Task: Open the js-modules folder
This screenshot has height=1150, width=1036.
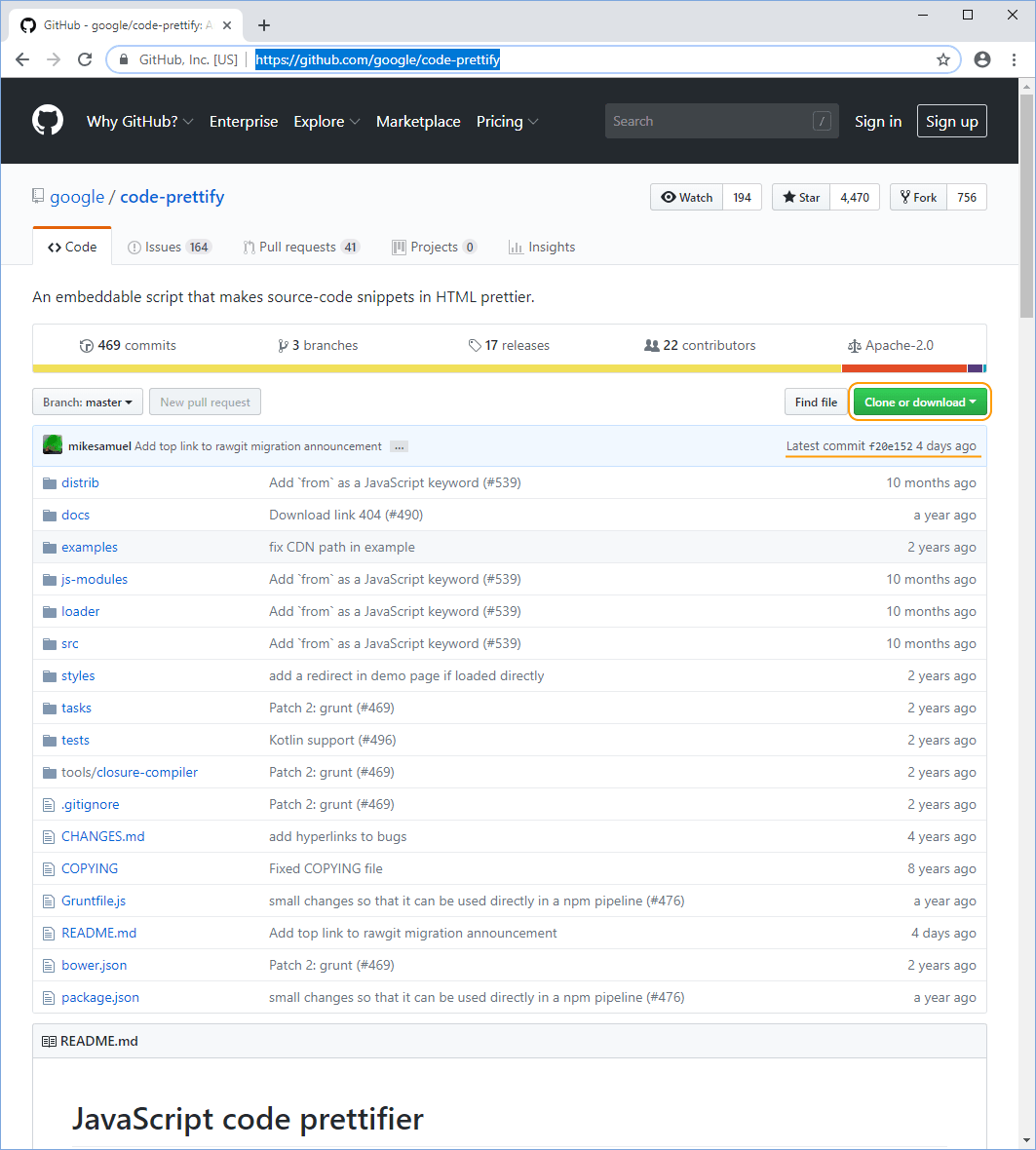Action: 95,580
